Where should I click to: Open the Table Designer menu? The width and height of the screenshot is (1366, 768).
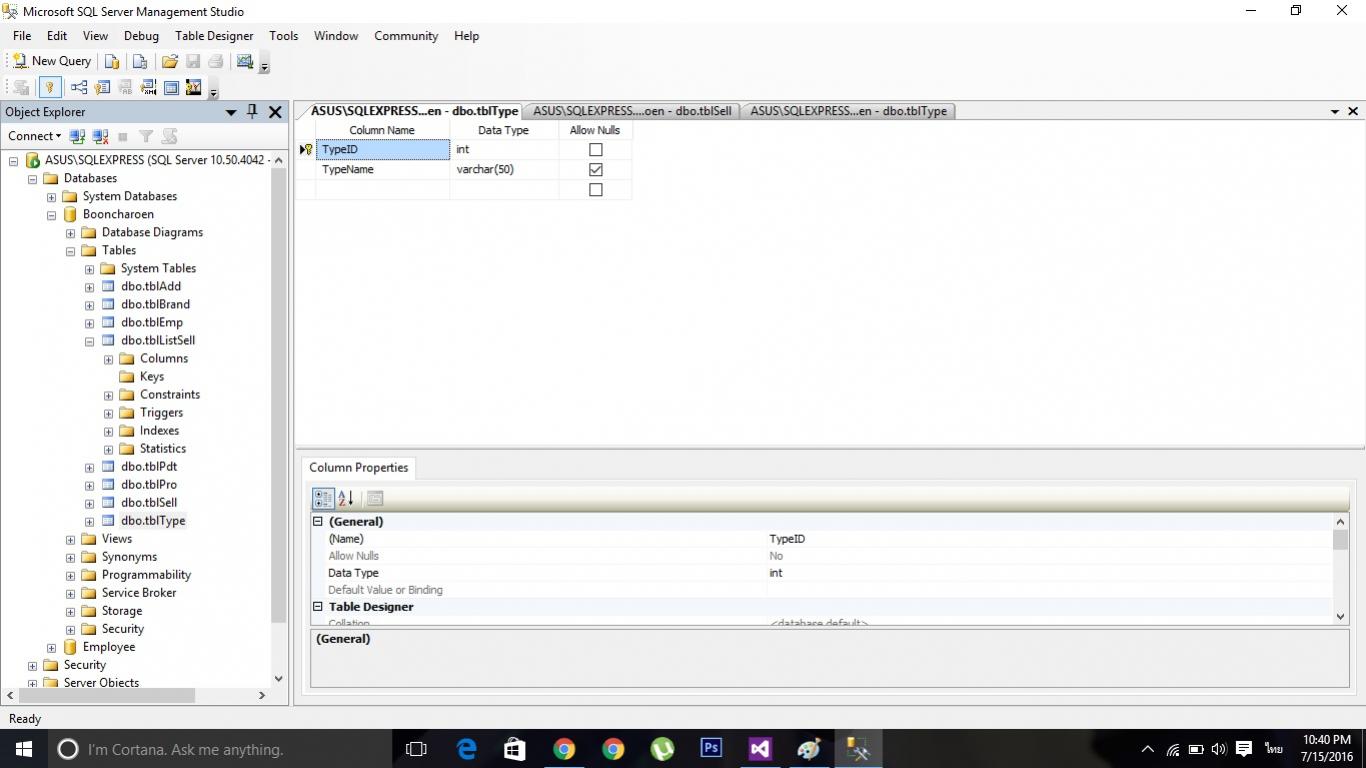[214, 36]
